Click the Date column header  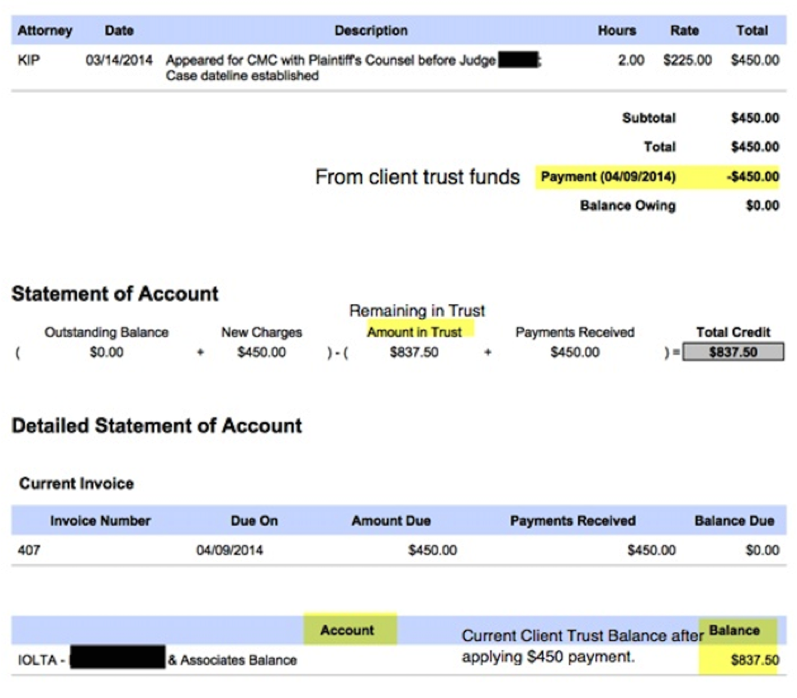(119, 31)
